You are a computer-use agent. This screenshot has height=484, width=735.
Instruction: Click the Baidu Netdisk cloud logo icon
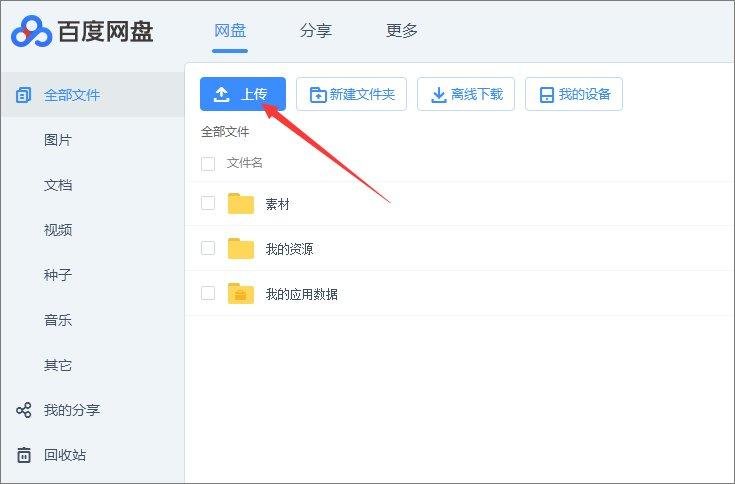pos(30,32)
